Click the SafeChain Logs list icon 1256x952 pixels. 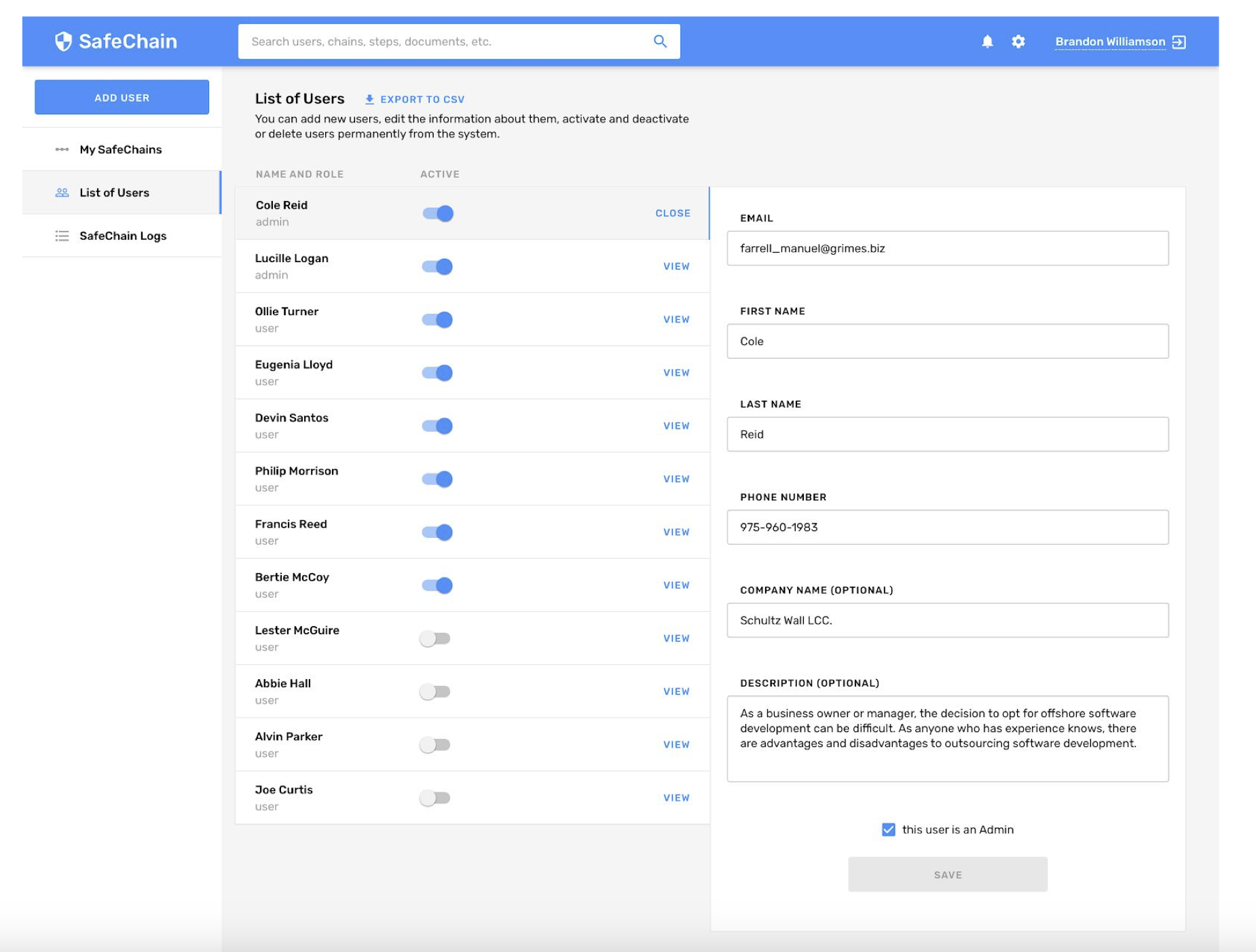(62, 236)
